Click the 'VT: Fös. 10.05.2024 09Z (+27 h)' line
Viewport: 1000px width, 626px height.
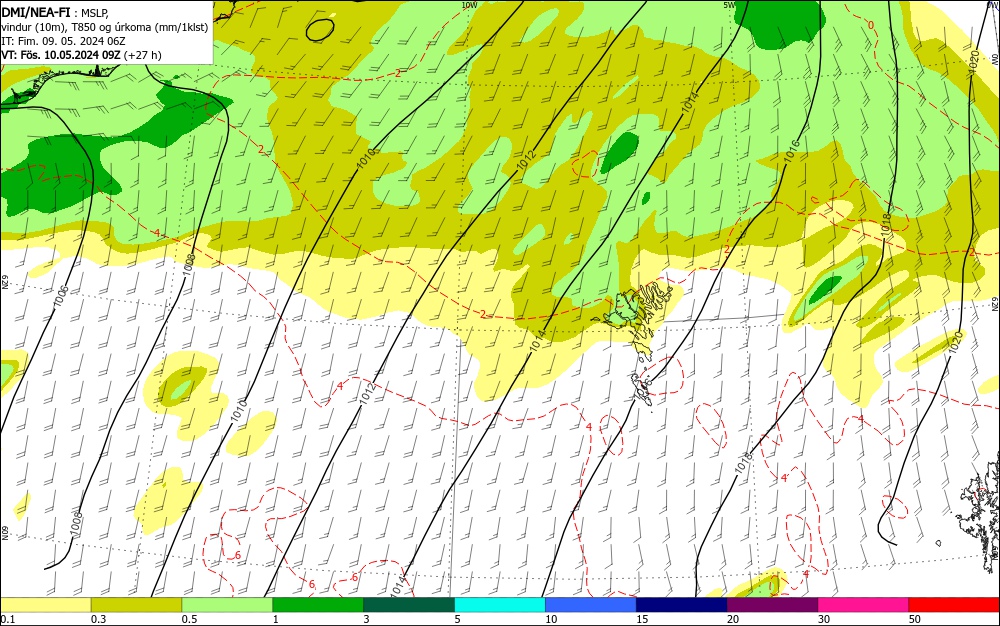81,55
